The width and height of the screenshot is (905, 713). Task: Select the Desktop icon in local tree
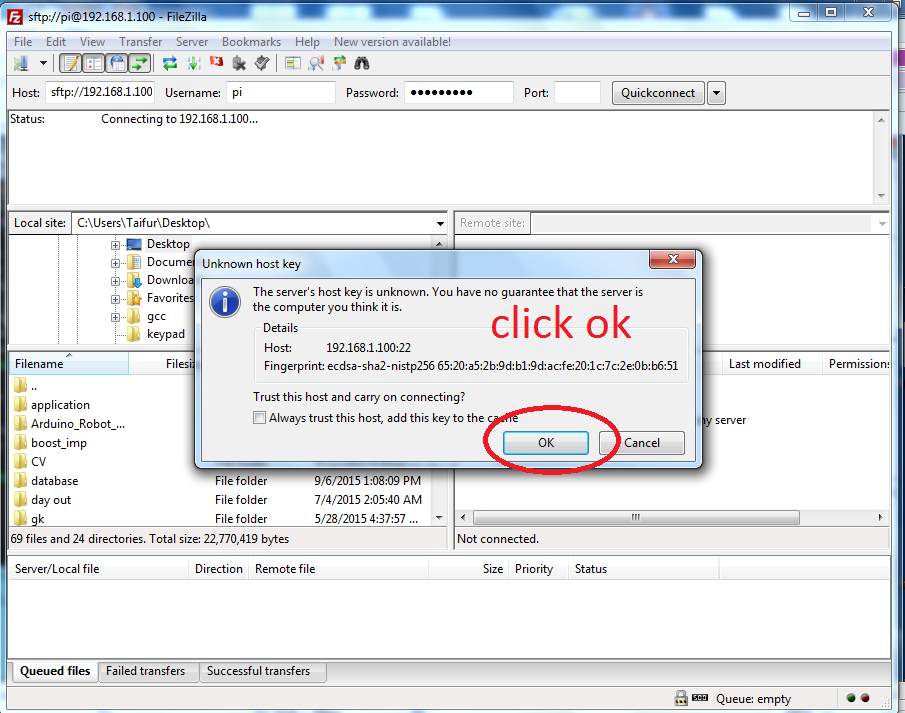coord(133,244)
